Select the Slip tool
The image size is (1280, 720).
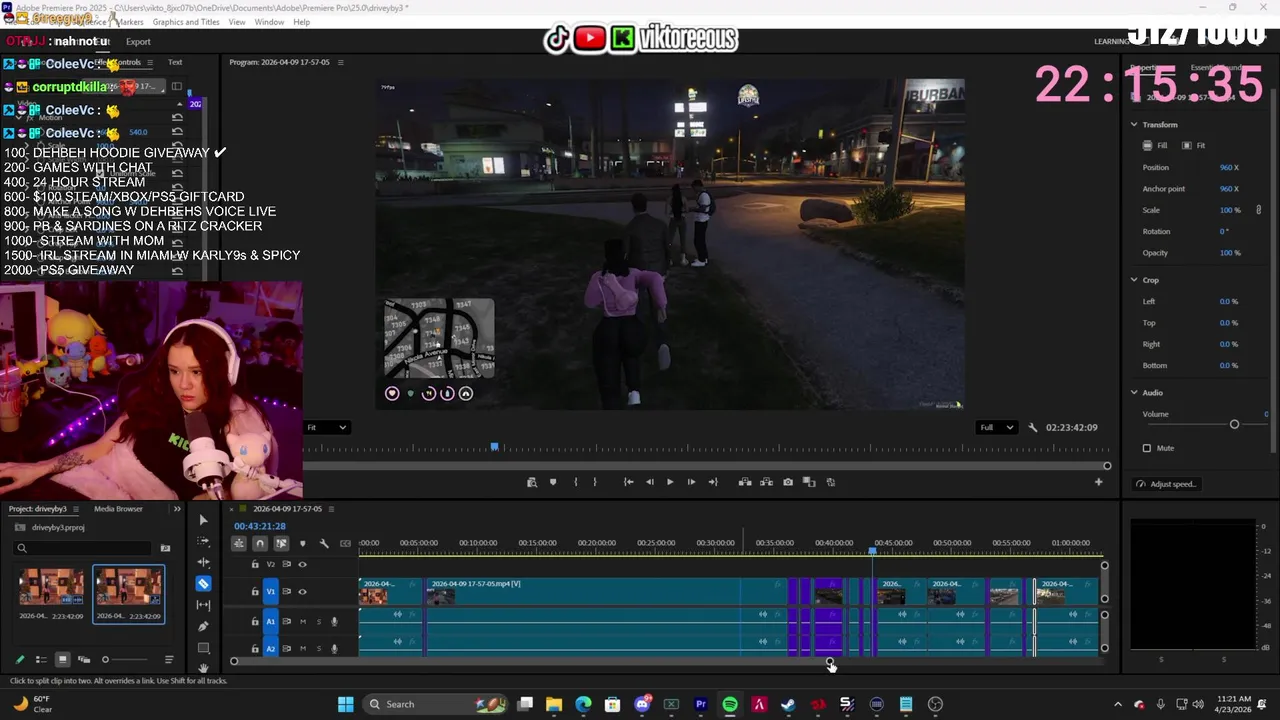[x=203, y=605]
